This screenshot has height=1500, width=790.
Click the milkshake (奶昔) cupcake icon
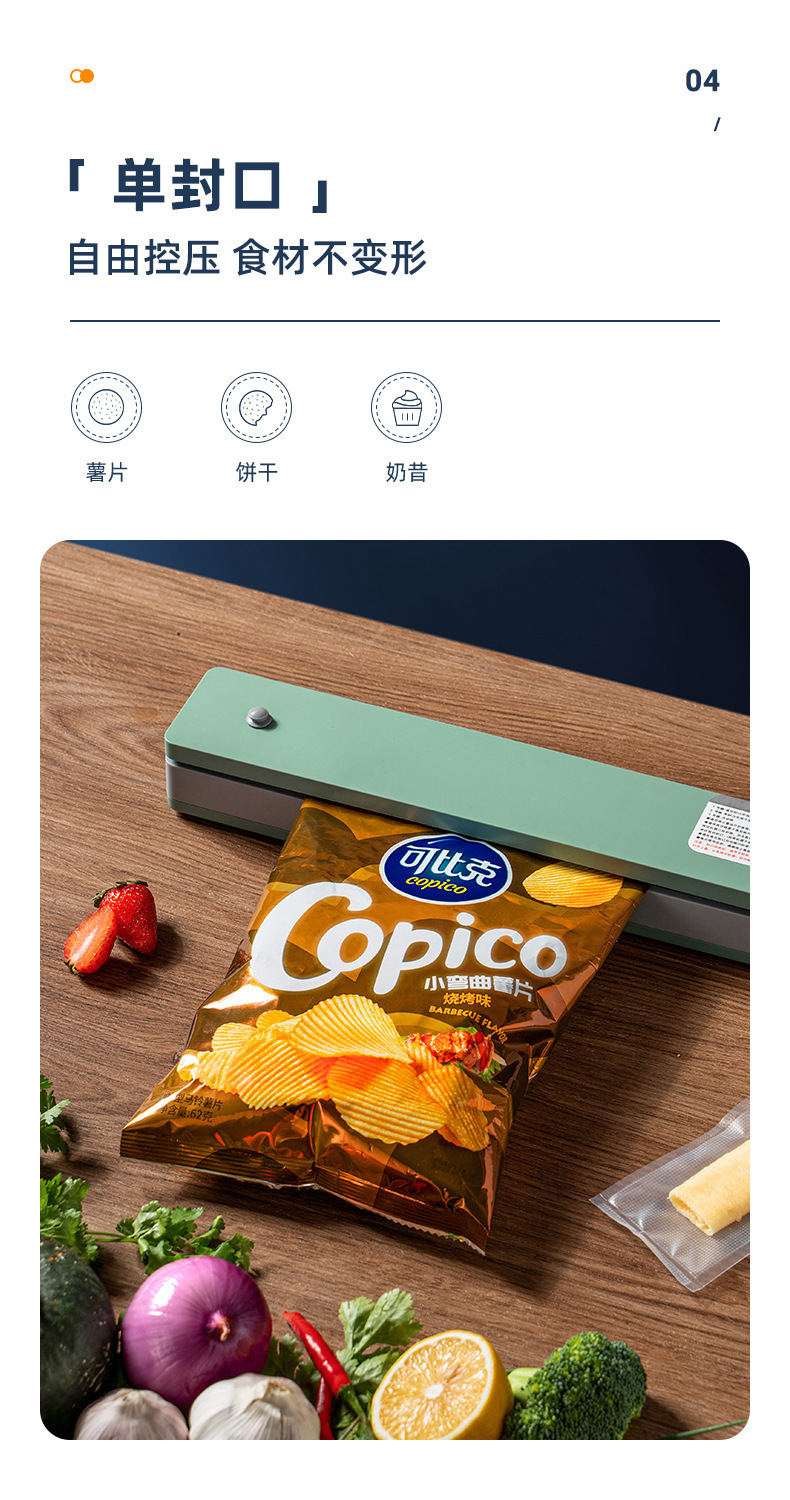click(x=406, y=407)
